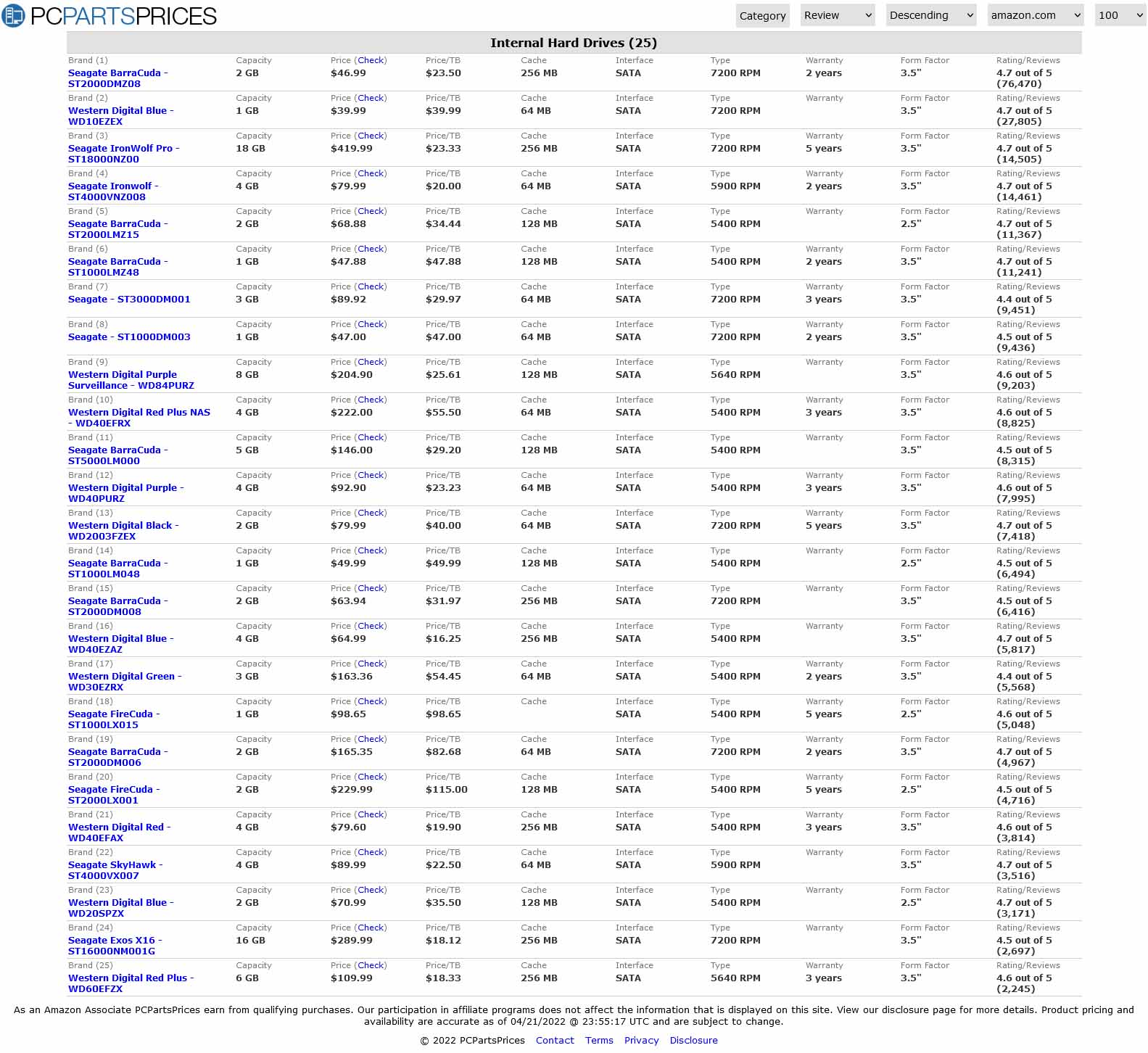Click the PCPARTSPRICES site title text
Viewport: 1148px width, 1053px height.
click(x=123, y=16)
